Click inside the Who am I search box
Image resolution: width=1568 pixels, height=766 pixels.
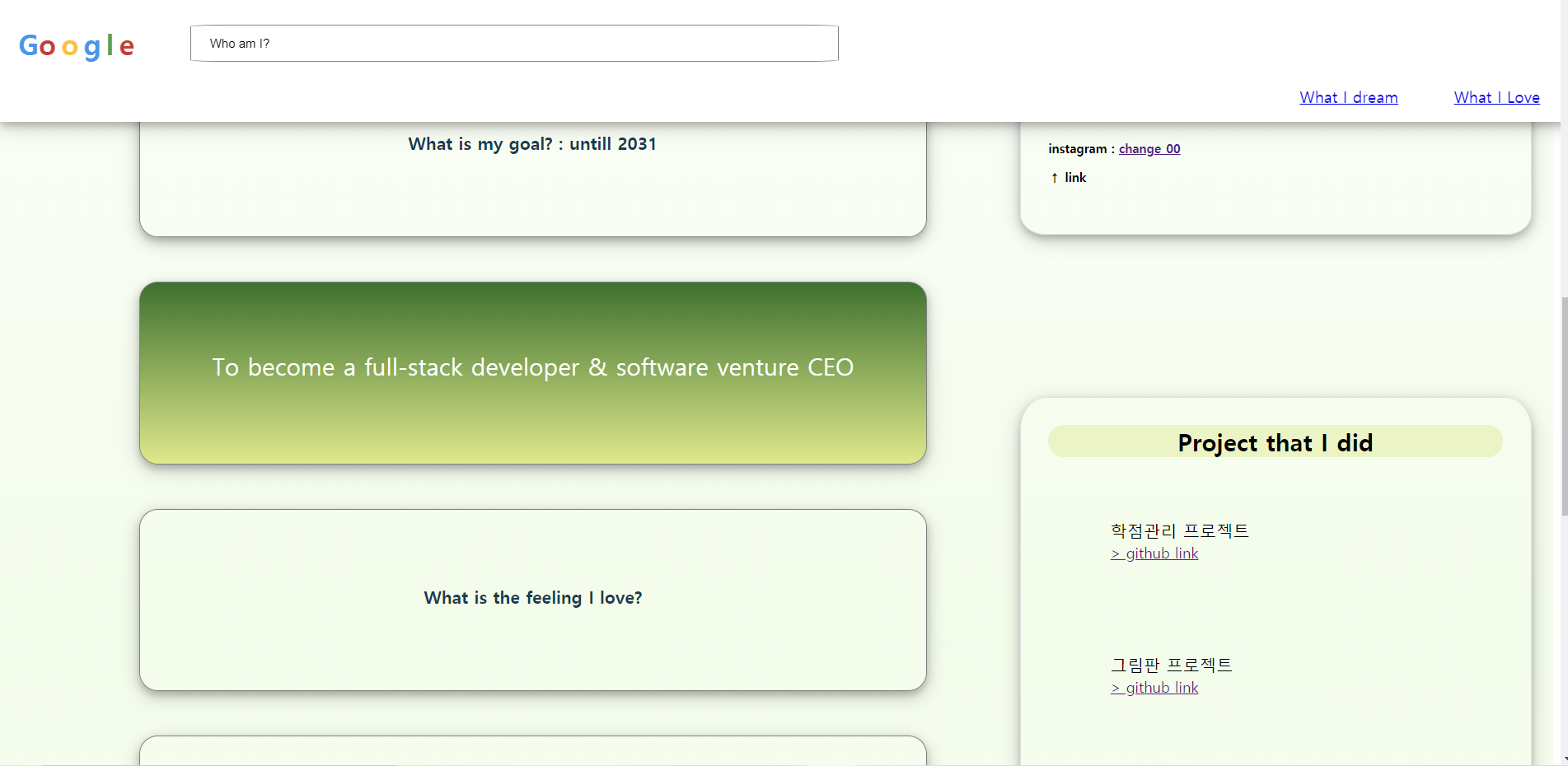point(514,43)
